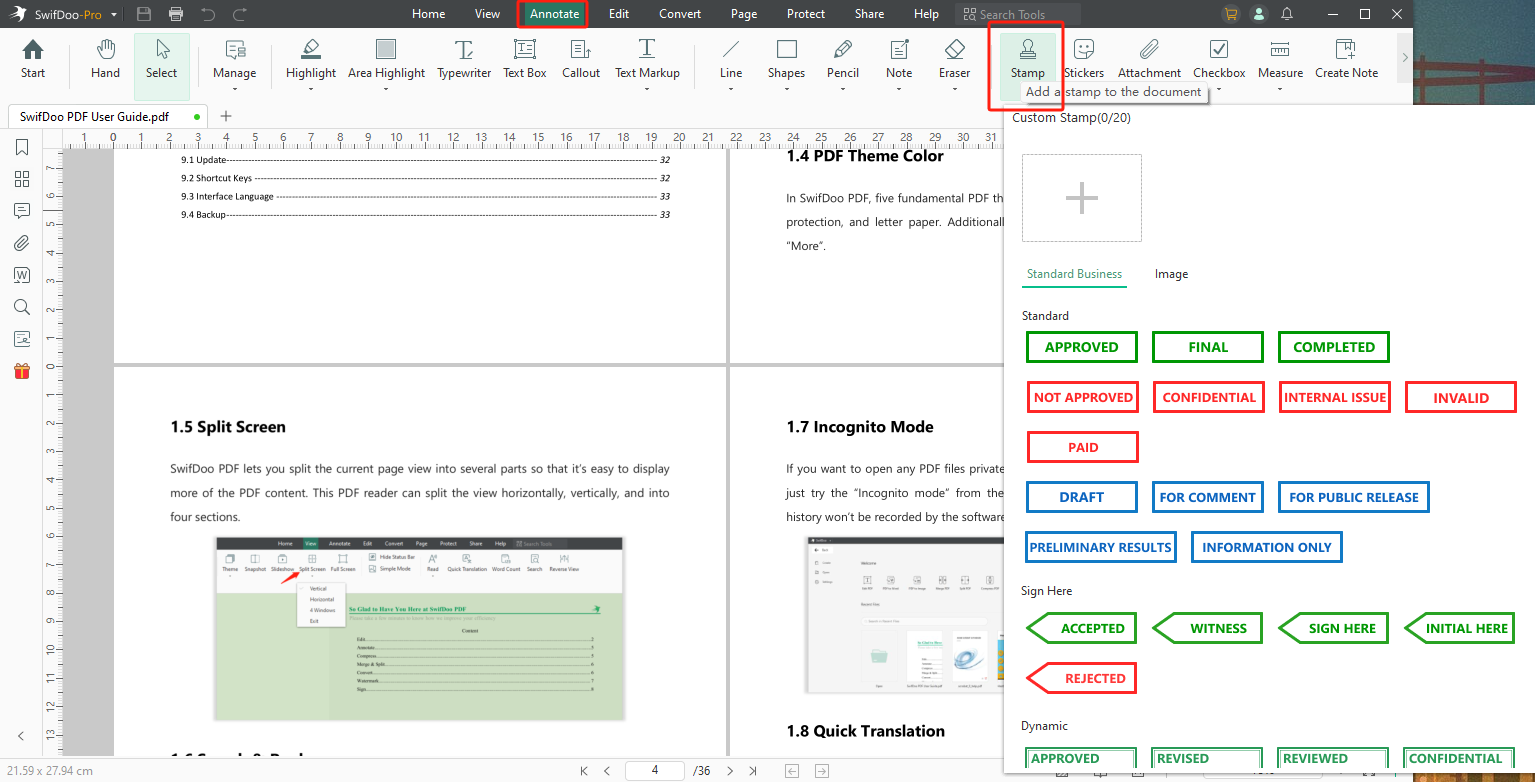Open the comments sidebar panel
The width and height of the screenshot is (1535, 782).
pyautogui.click(x=22, y=211)
